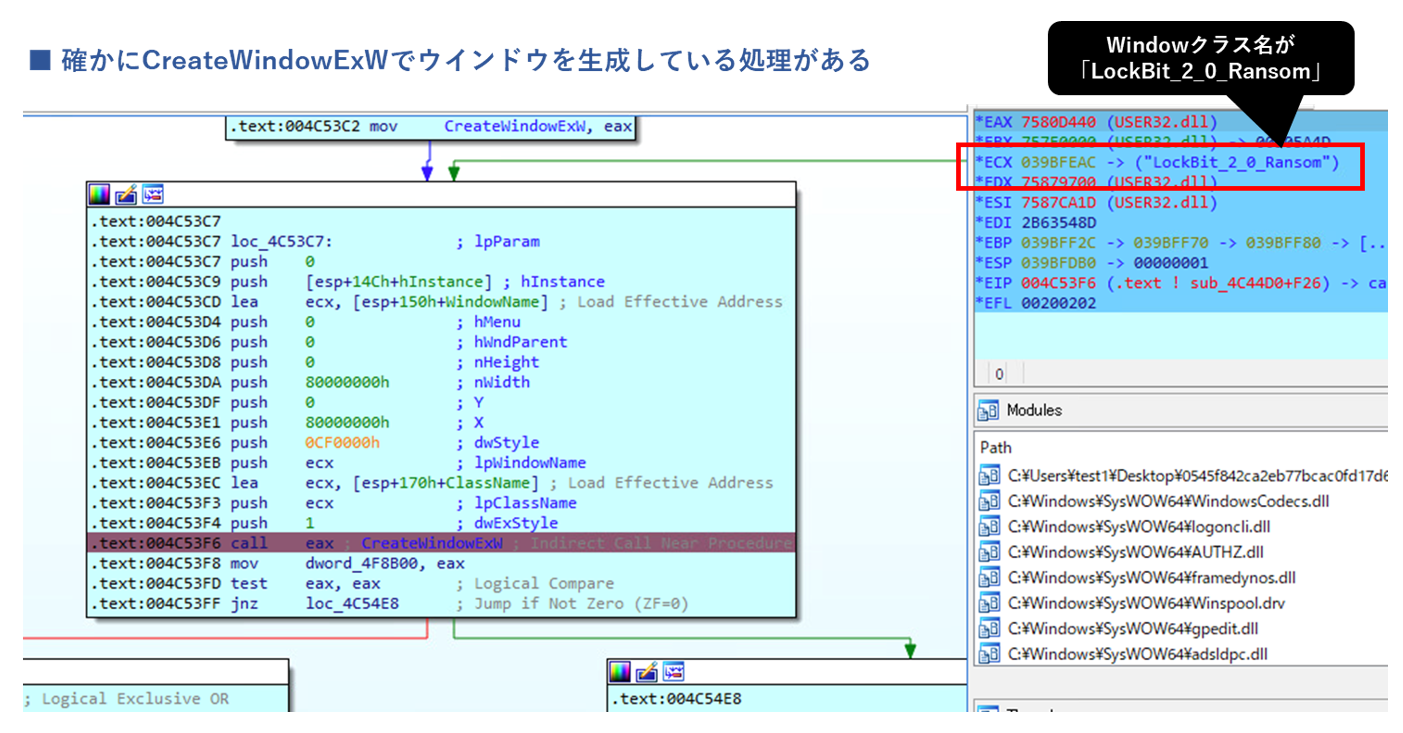
Task: Open node color picker for loc_4C53C7 block
Action: tap(99, 194)
